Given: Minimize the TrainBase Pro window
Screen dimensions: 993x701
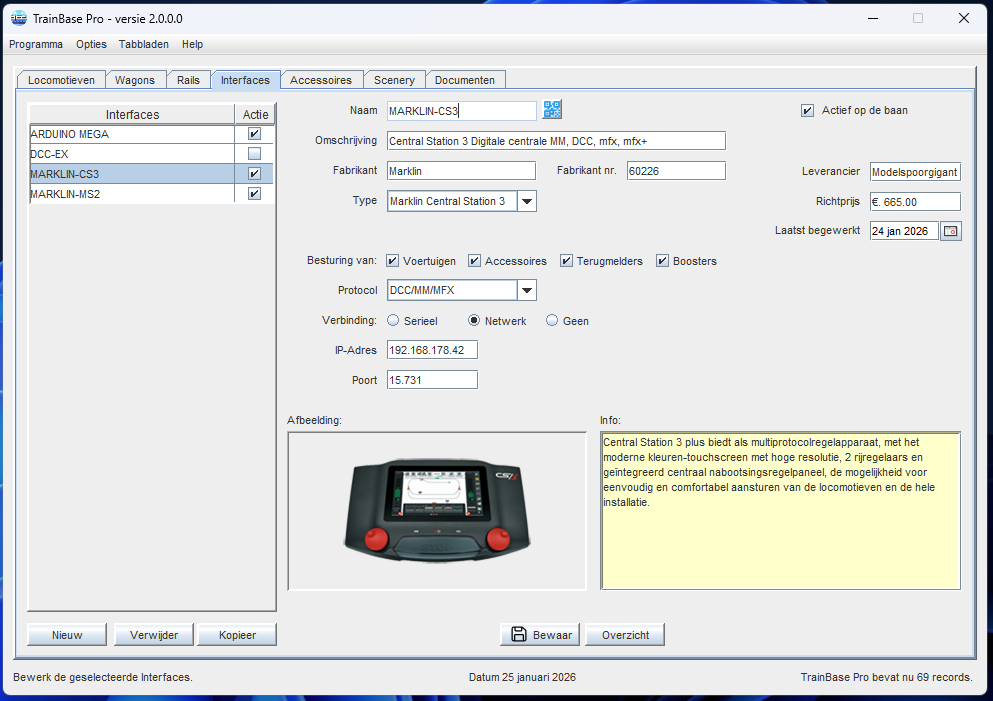Looking at the screenshot, I should pos(872,18).
